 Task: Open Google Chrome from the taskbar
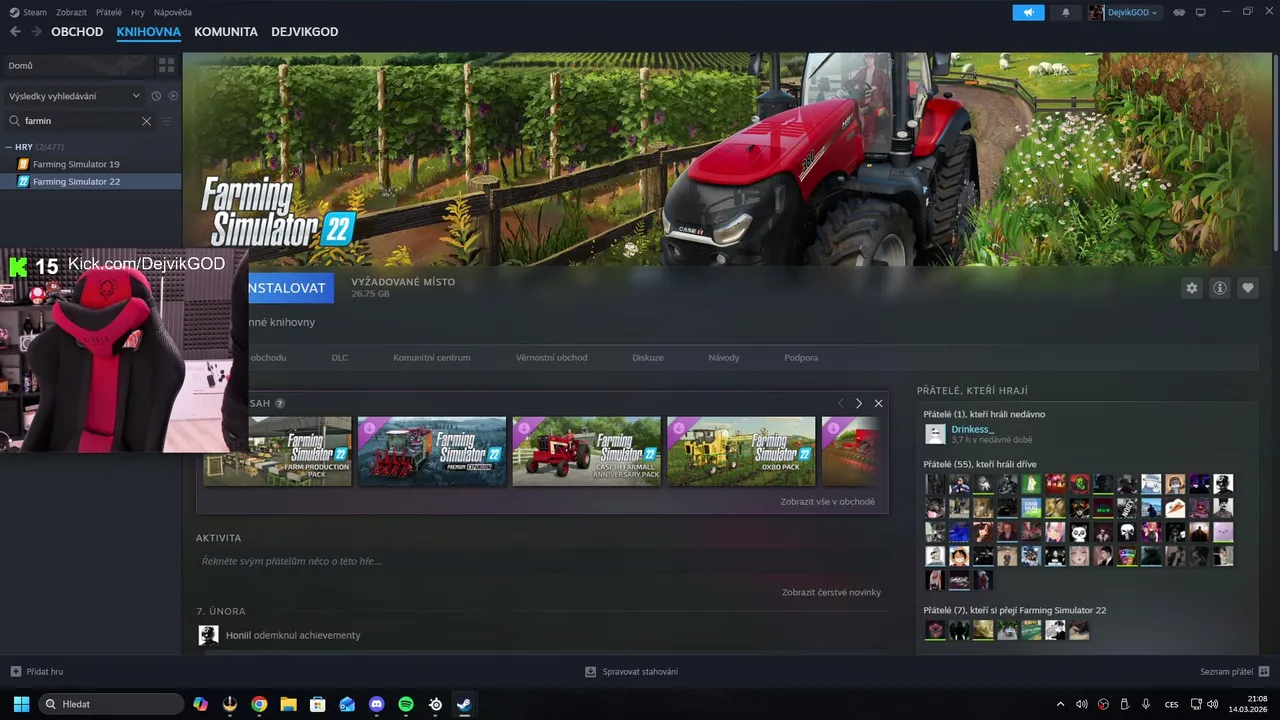[x=259, y=704]
